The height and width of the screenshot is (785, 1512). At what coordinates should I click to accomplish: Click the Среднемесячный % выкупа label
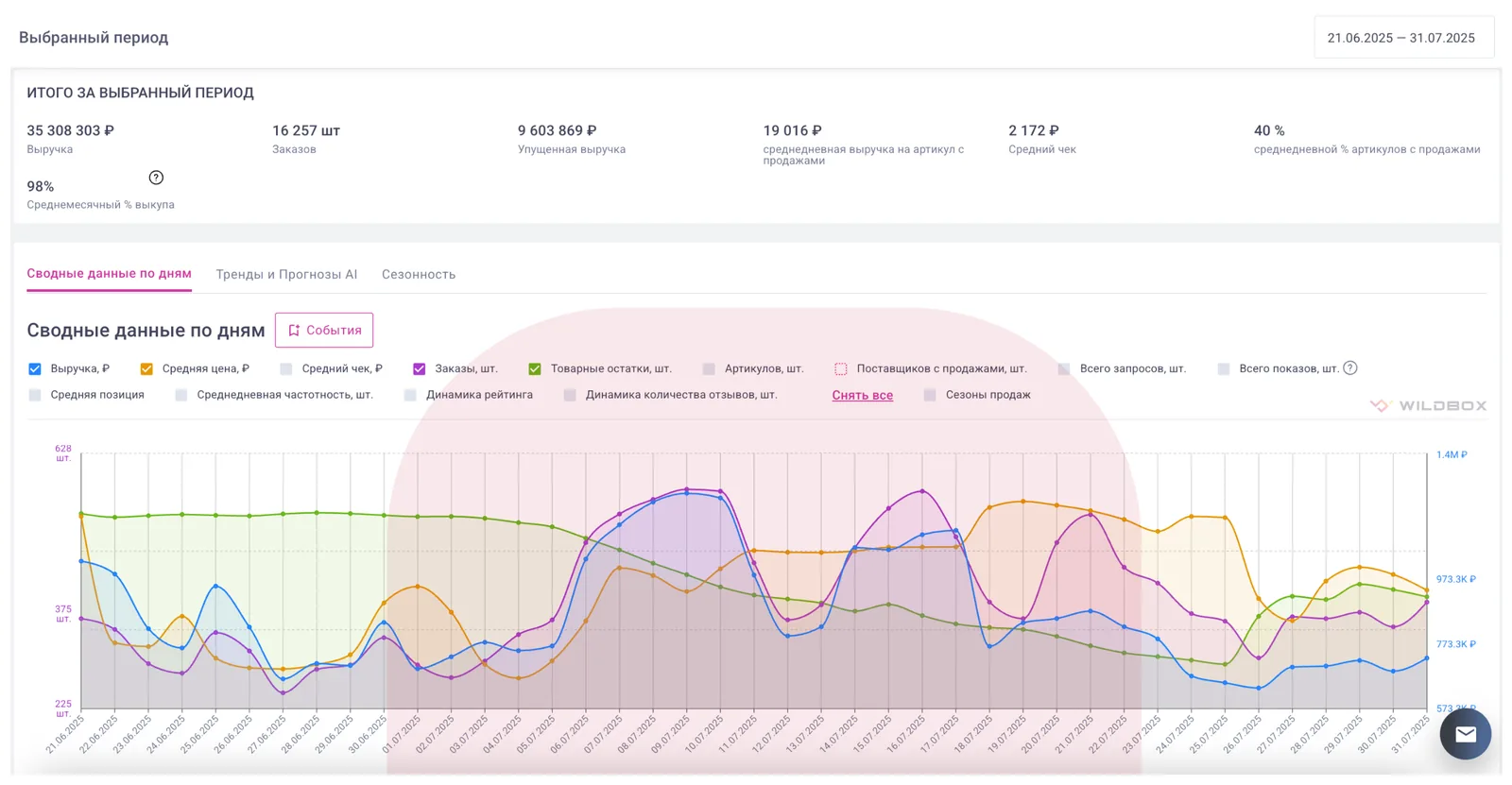100,205
